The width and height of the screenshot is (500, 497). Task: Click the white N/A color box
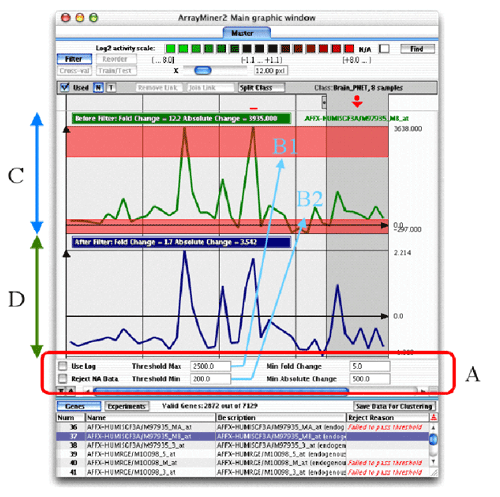pos(384,49)
